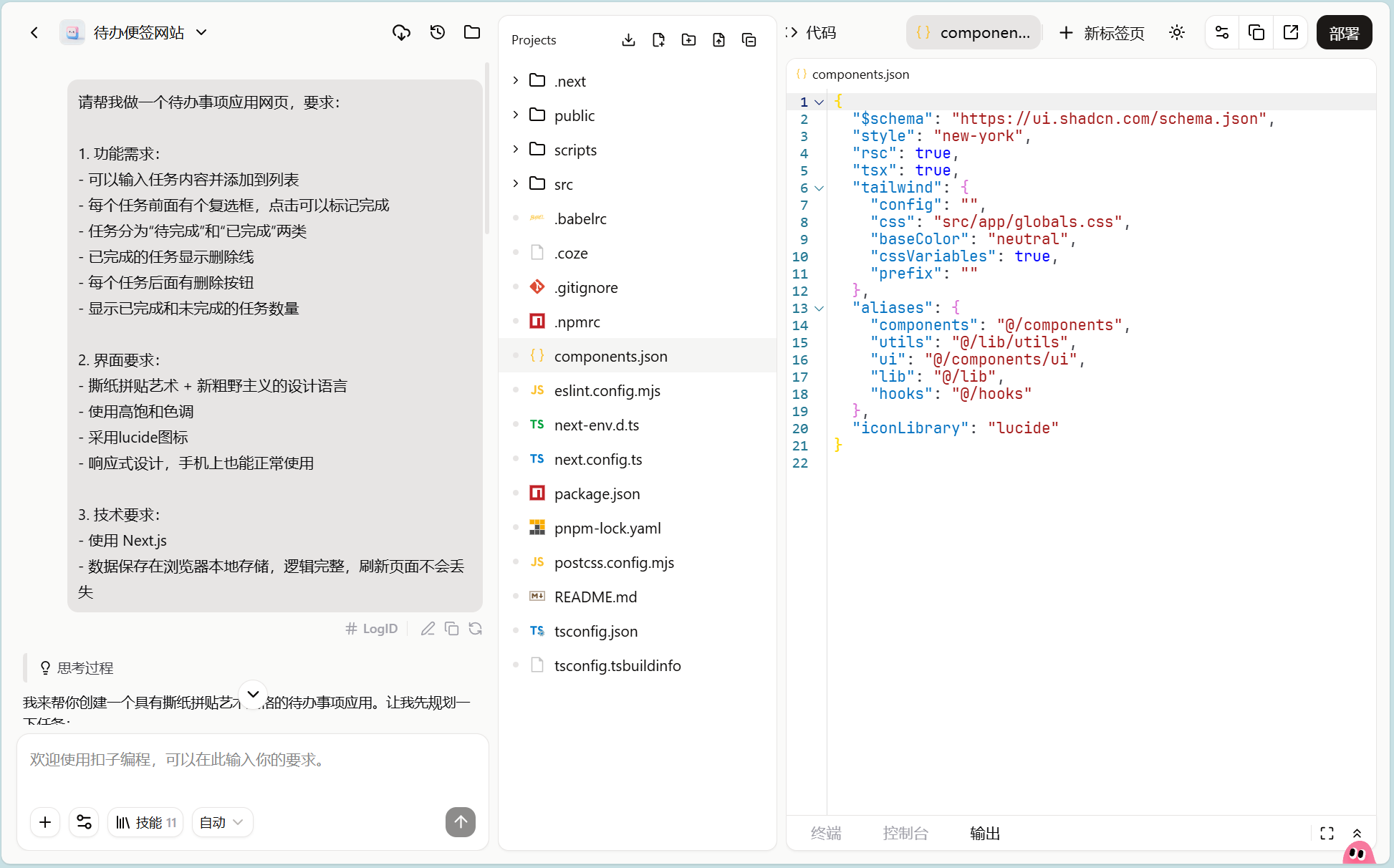Copy the chat message icon
The image size is (1394, 868).
point(451,629)
